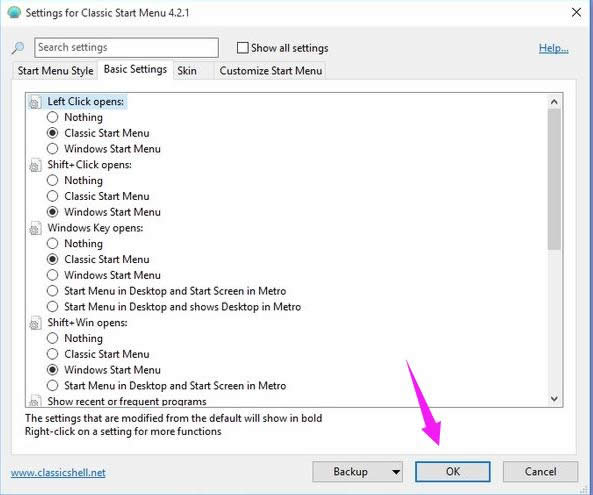Open the www.classicshell.net link
The width and height of the screenshot is (593, 495).
click(x=58, y=473)
